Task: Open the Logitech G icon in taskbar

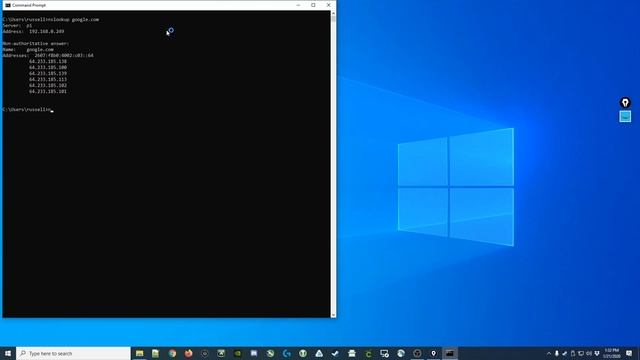Action: point(287,353)
